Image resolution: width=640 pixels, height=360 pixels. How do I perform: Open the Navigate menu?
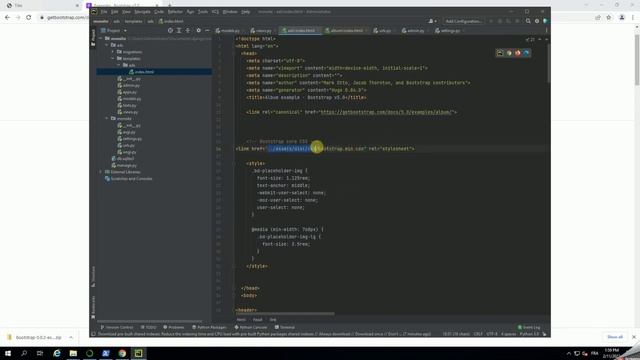(142, 12)
